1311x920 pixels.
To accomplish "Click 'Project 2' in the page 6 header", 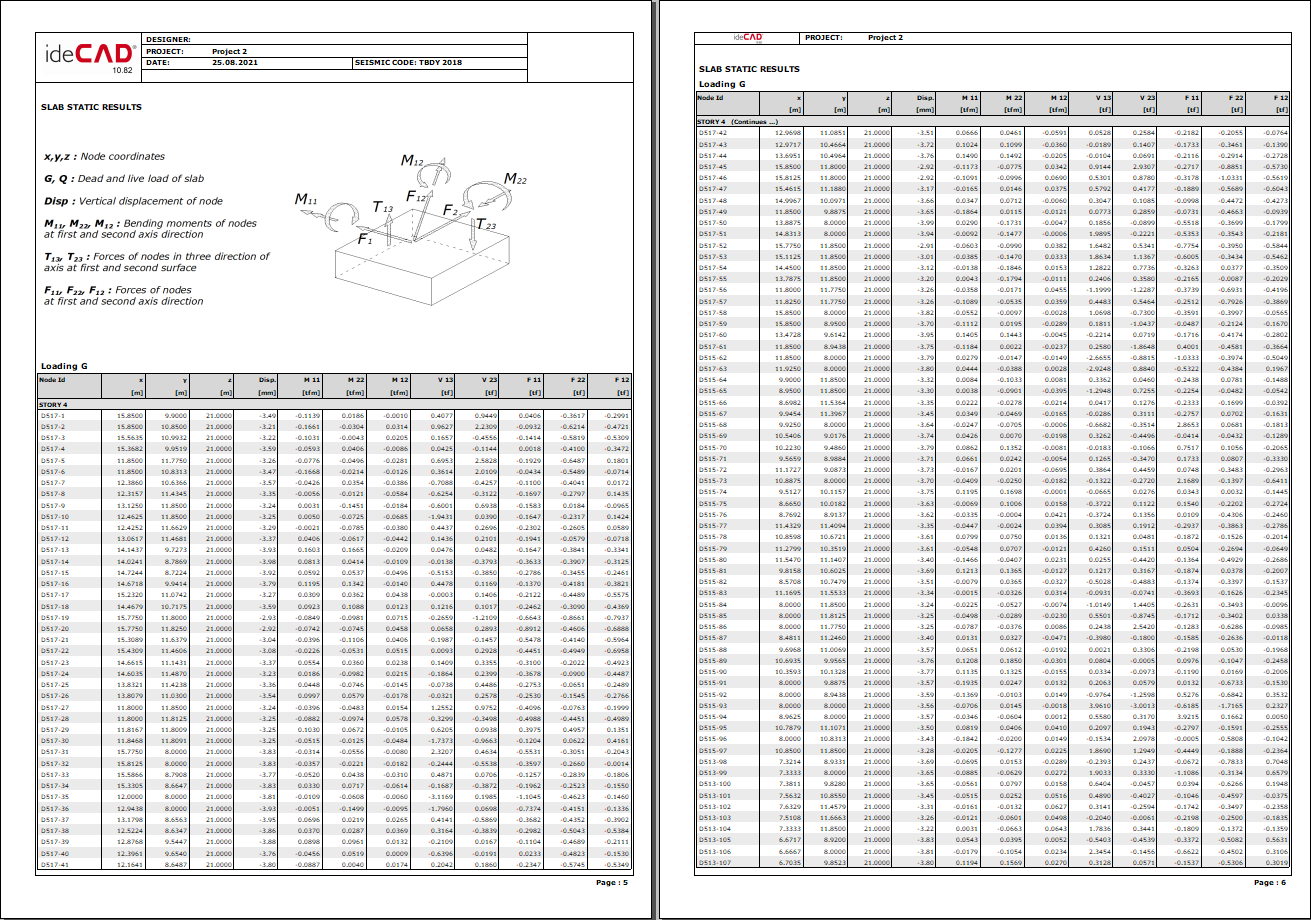I will coord(885,37).
